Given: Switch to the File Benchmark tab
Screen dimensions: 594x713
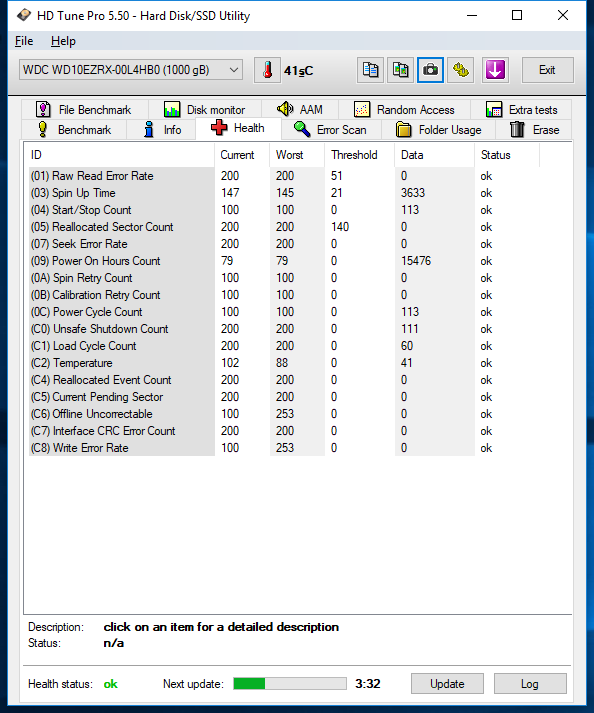Looking at the screenshot, I should pyautogui.click(x=84, y=110).
